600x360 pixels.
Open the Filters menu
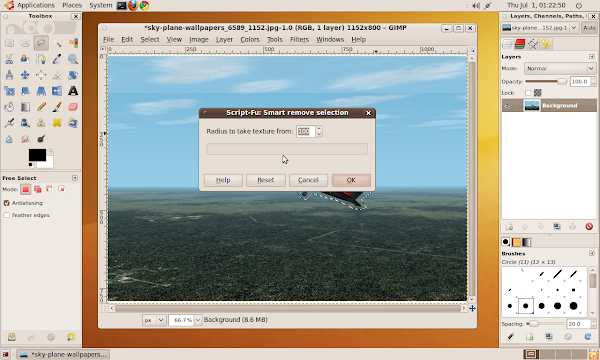coord(299,39)
